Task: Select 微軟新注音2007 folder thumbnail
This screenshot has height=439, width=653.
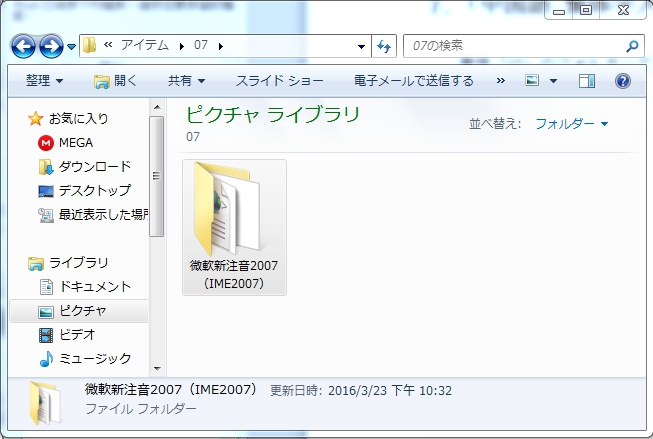Action: pyautogui.click(x=228, y=210)
